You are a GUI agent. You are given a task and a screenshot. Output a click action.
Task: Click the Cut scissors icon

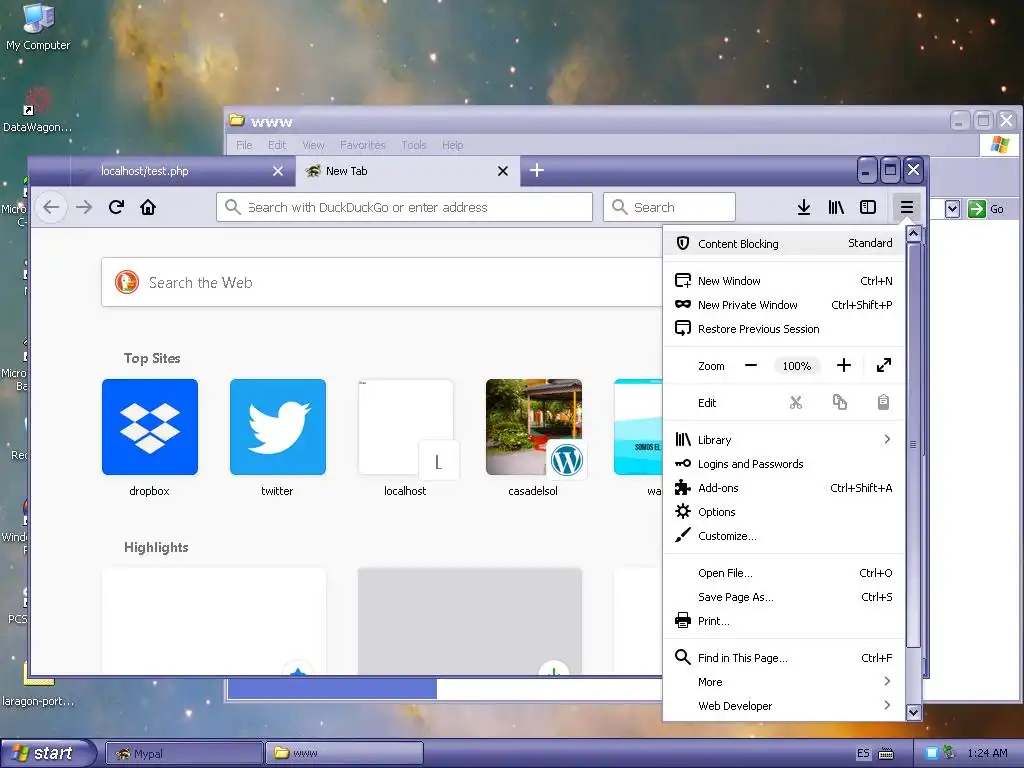point(795,403)
